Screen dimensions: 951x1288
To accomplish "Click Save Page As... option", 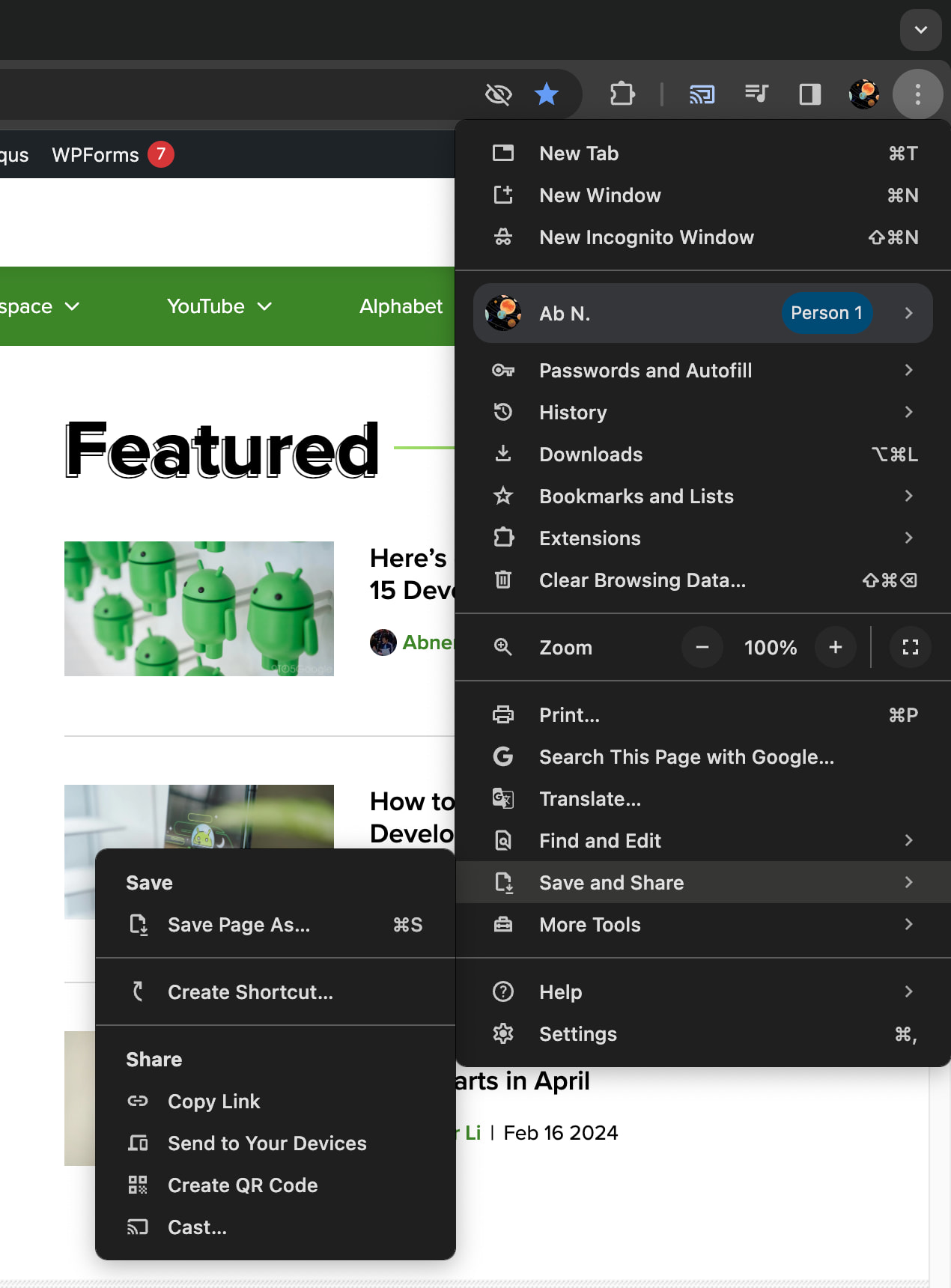I will 239,925.
